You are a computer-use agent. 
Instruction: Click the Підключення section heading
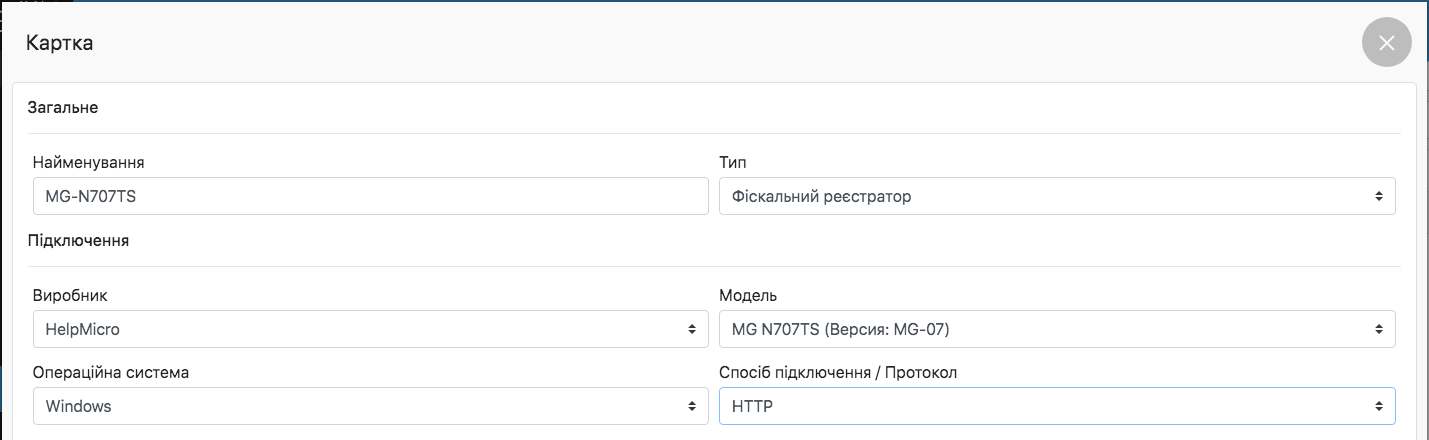[x=79, y=240]
